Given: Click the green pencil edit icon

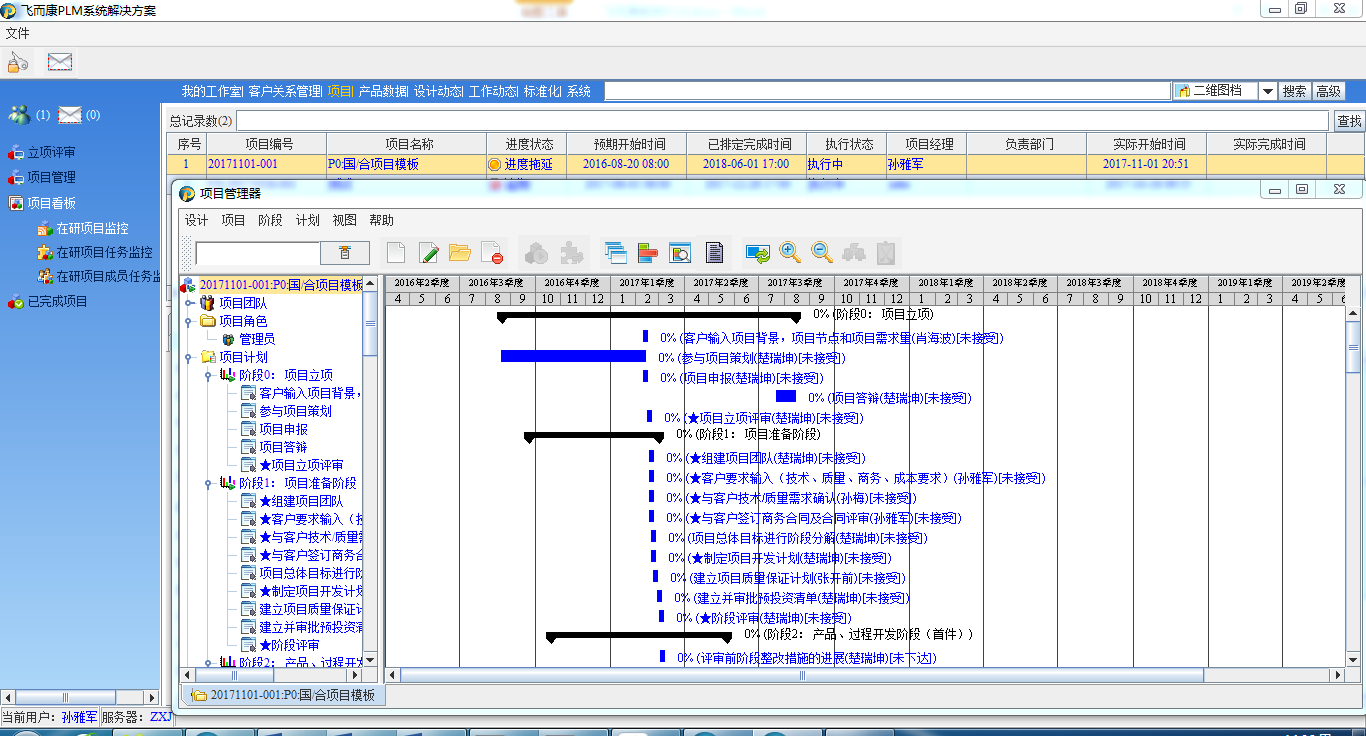Looking at the screenshot, I should pos(429,253).
